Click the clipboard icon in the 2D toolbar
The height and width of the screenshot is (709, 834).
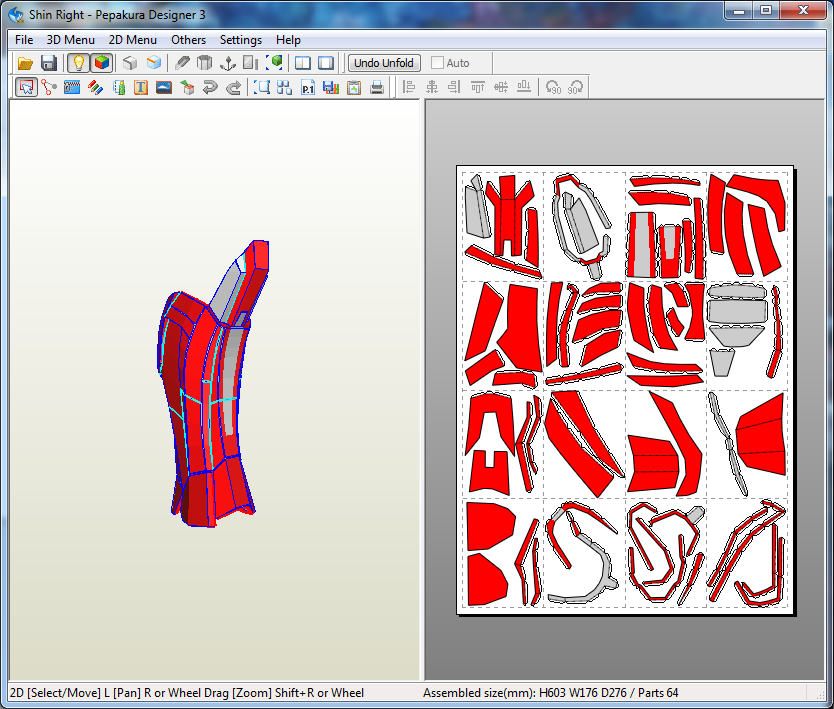(354, 87)
